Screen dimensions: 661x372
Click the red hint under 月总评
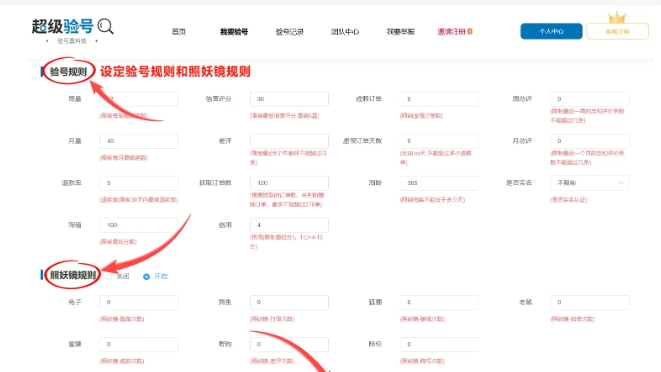587,158
